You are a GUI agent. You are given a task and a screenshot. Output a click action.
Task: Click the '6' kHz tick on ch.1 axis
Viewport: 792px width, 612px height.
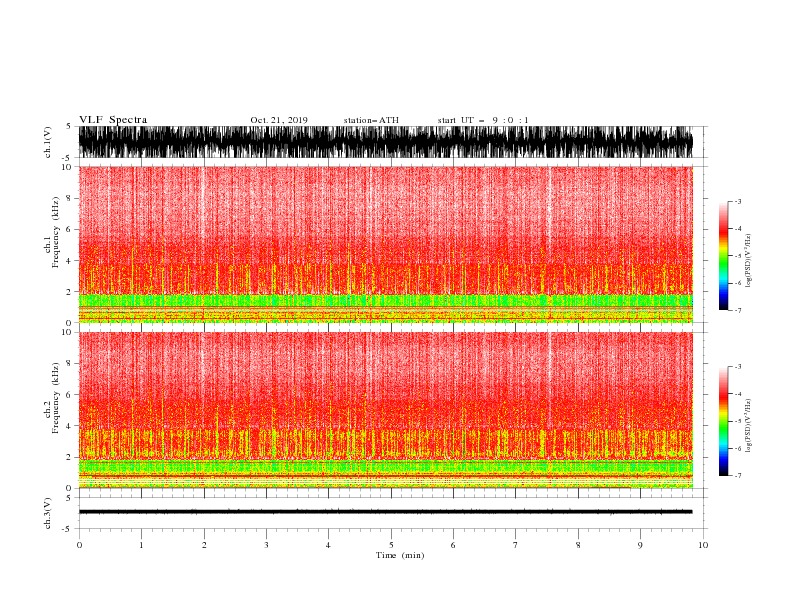pyautogui.click(x=69, y=229)
